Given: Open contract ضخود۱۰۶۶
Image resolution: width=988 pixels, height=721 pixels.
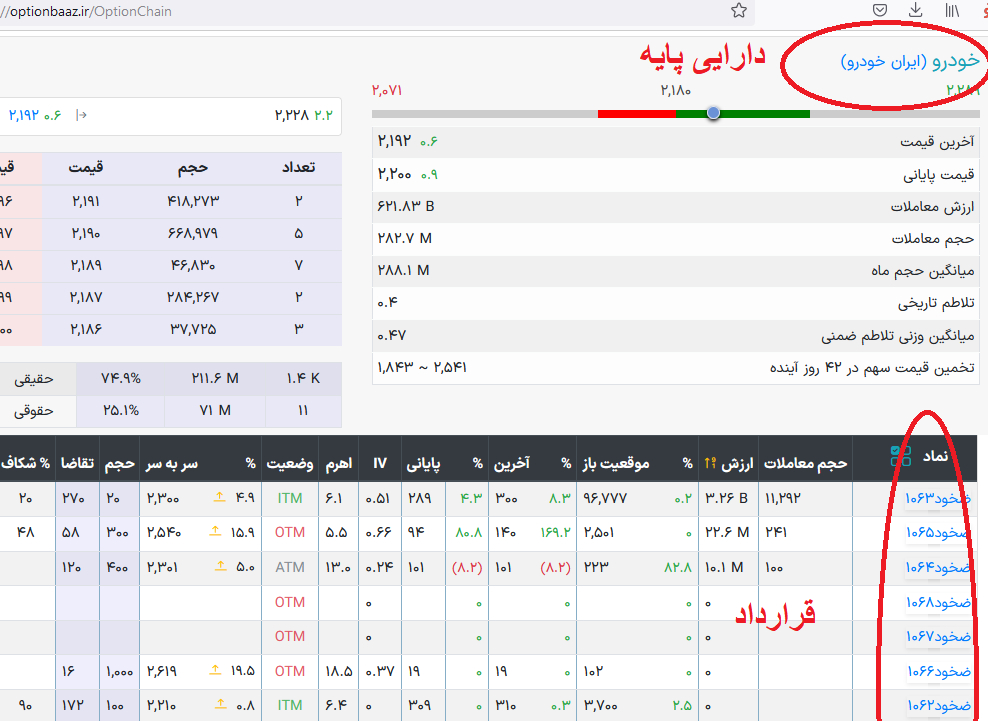Looking at the screenshot, I should (938, 672).
